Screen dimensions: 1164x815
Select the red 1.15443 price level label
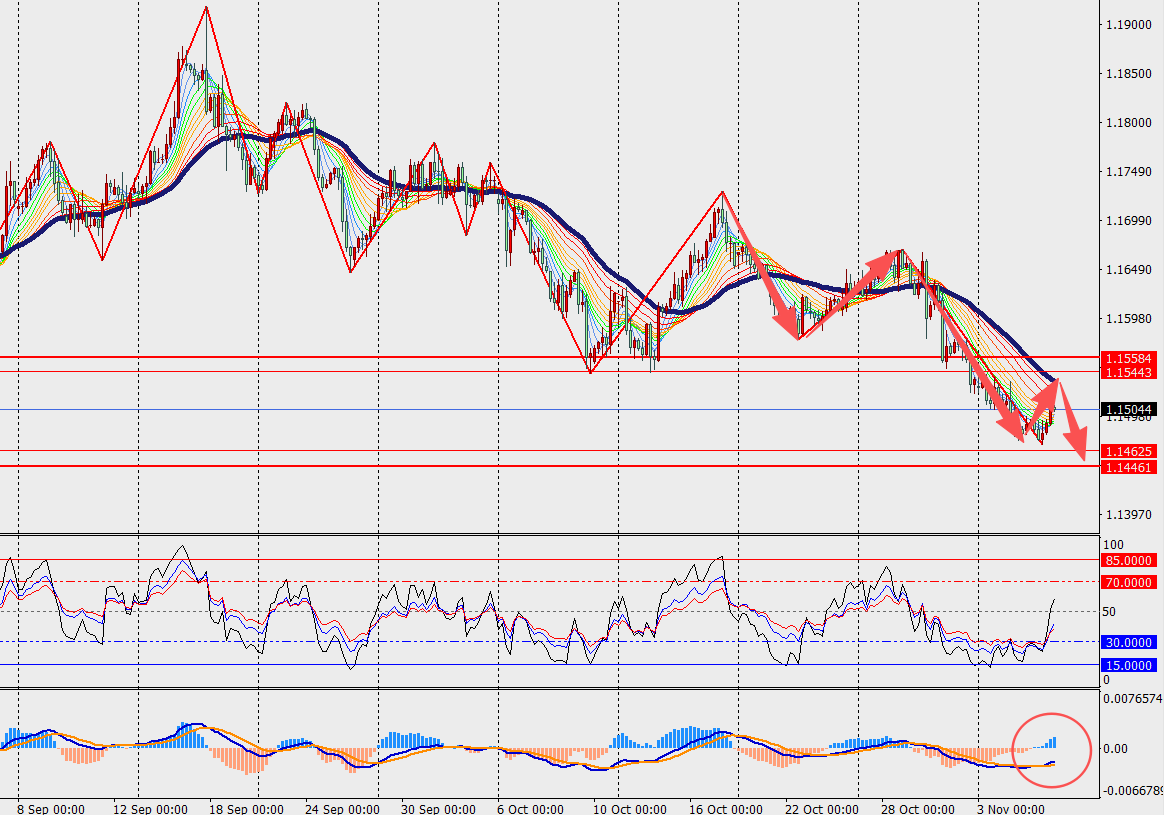click(x=1128, y=372)
